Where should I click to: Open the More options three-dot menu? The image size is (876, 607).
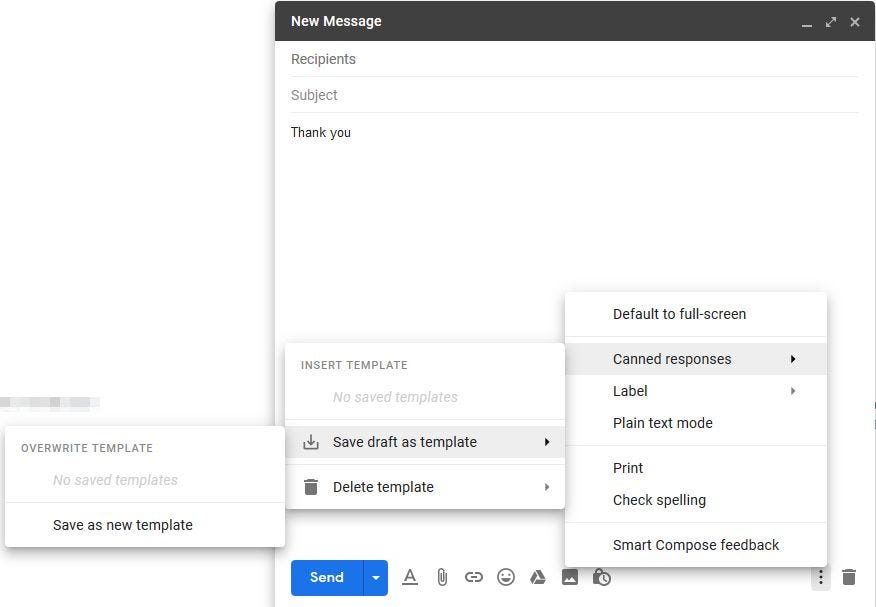point(820,577)
